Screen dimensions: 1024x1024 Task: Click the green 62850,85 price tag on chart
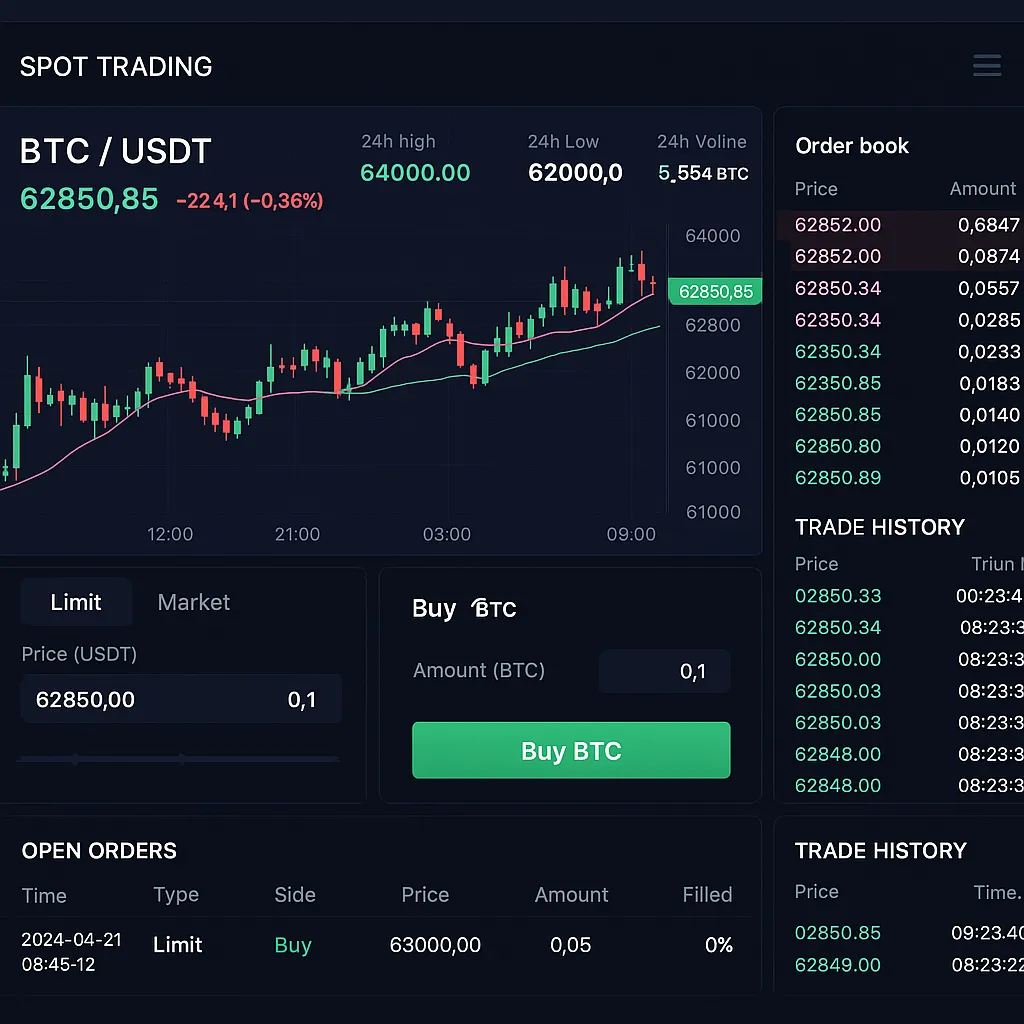point(715,291)
